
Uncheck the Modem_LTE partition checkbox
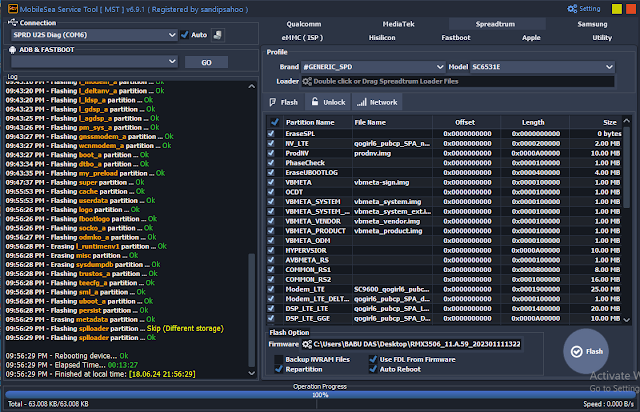271,289
